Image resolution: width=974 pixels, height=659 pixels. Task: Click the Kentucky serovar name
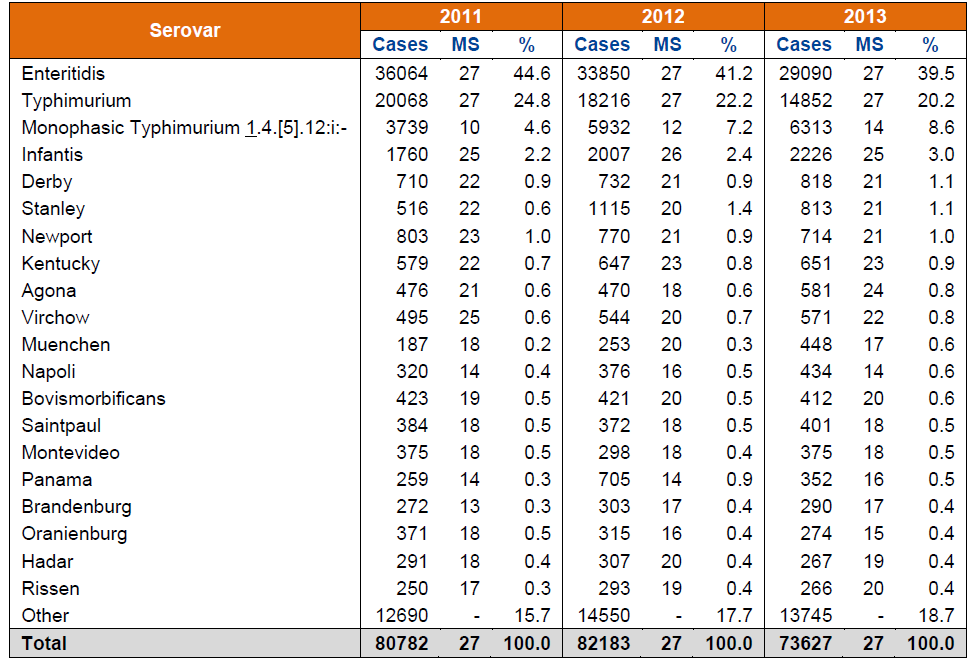[60, 263]
